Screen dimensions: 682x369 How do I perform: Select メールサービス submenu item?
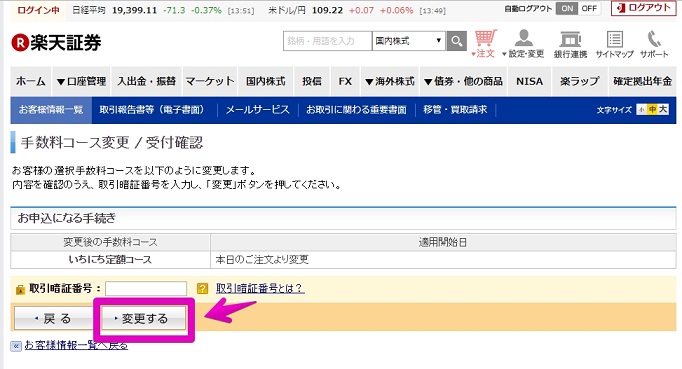pyautogui.click(x=257, y=110)
